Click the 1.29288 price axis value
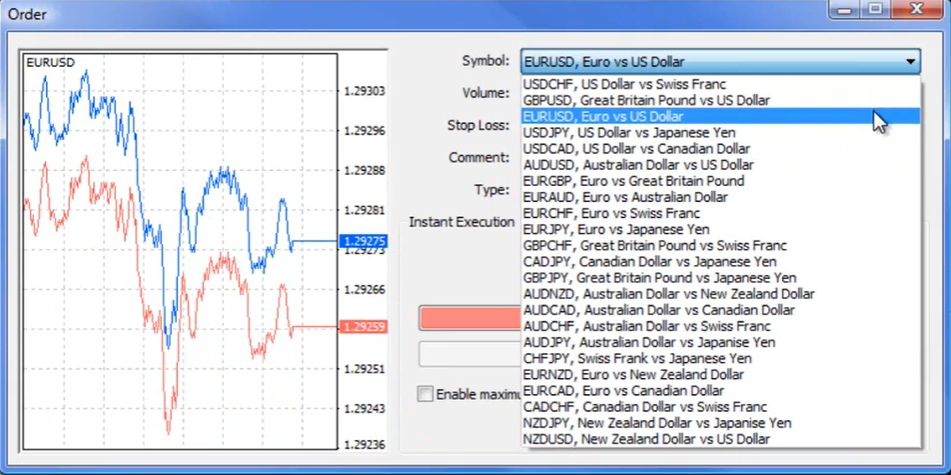The height and width of the screenshot is (475, 951). [365, 170]
